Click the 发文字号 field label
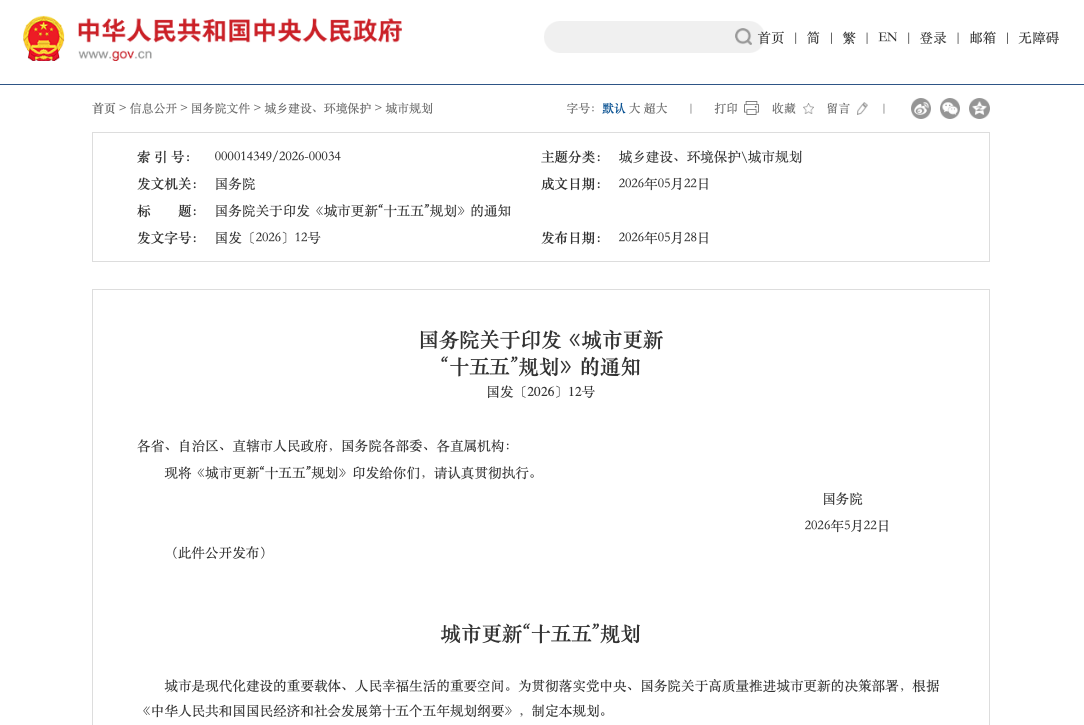This screenshot has height=725, width=1084. (167, 238)
